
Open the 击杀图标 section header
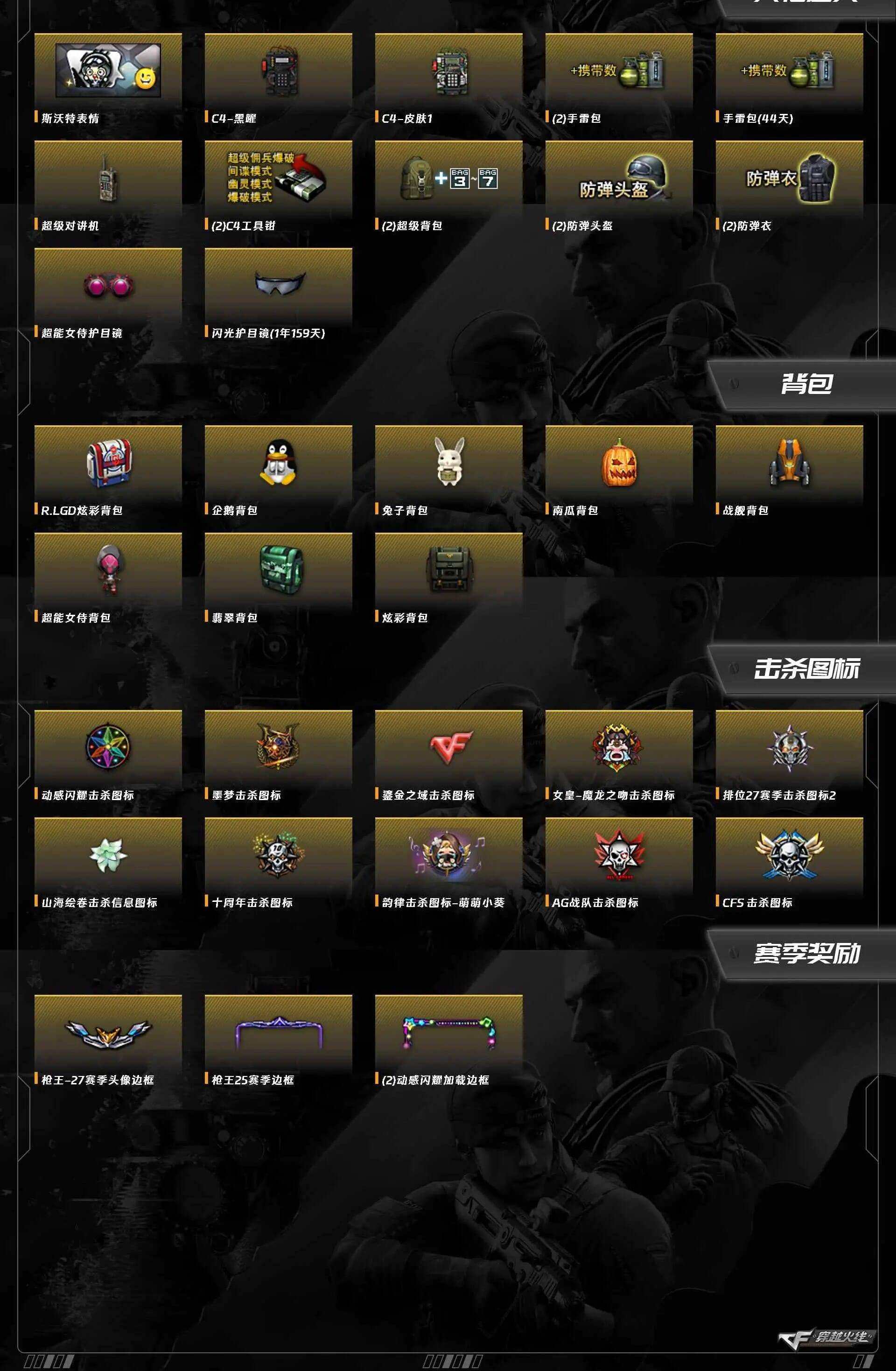point(806,668)
